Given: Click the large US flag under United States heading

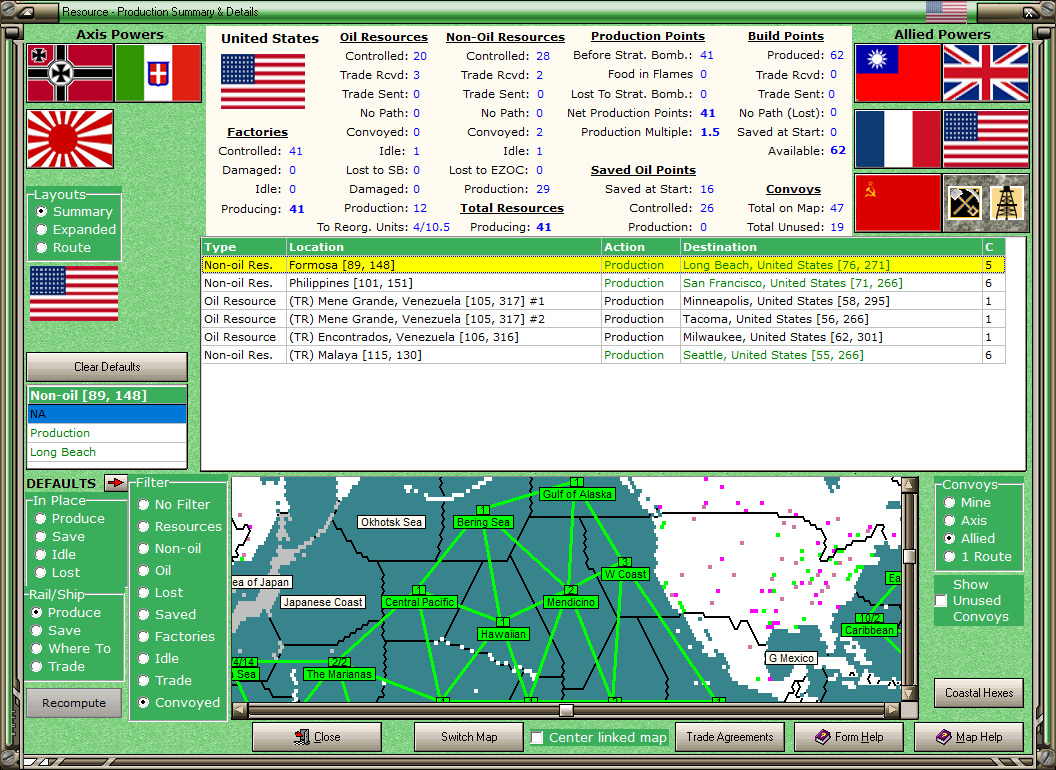Looking at the screenshot, I should pos(263,82).
